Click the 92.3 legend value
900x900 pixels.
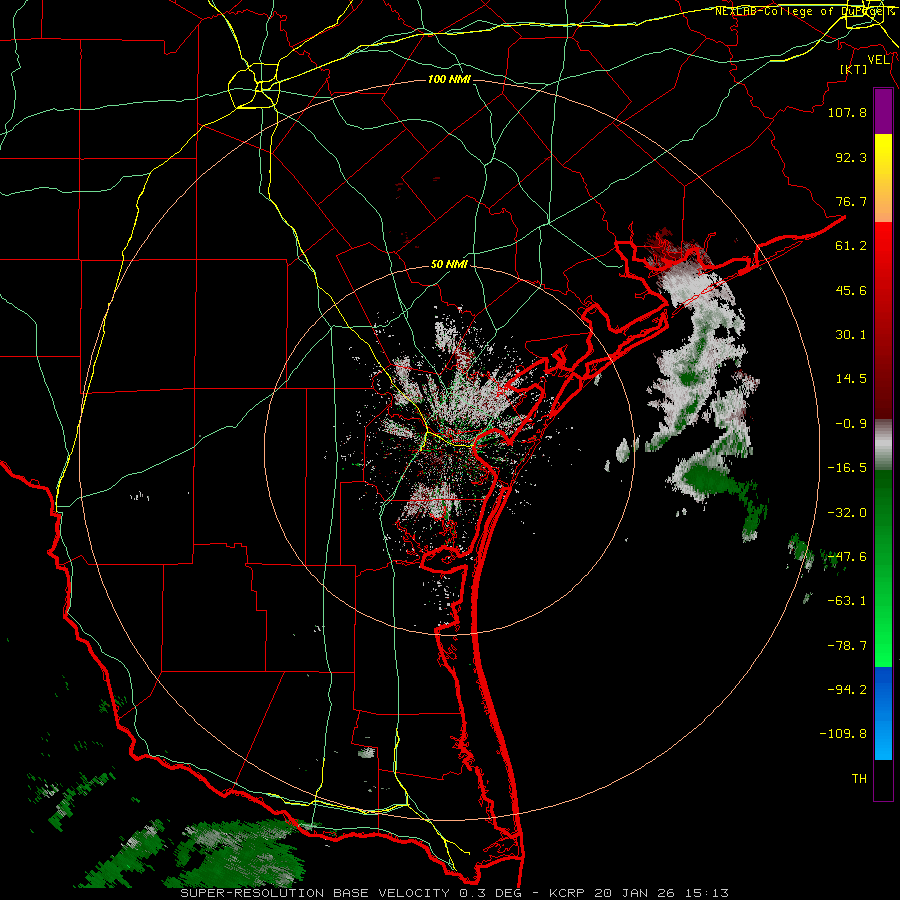(851, 157)
